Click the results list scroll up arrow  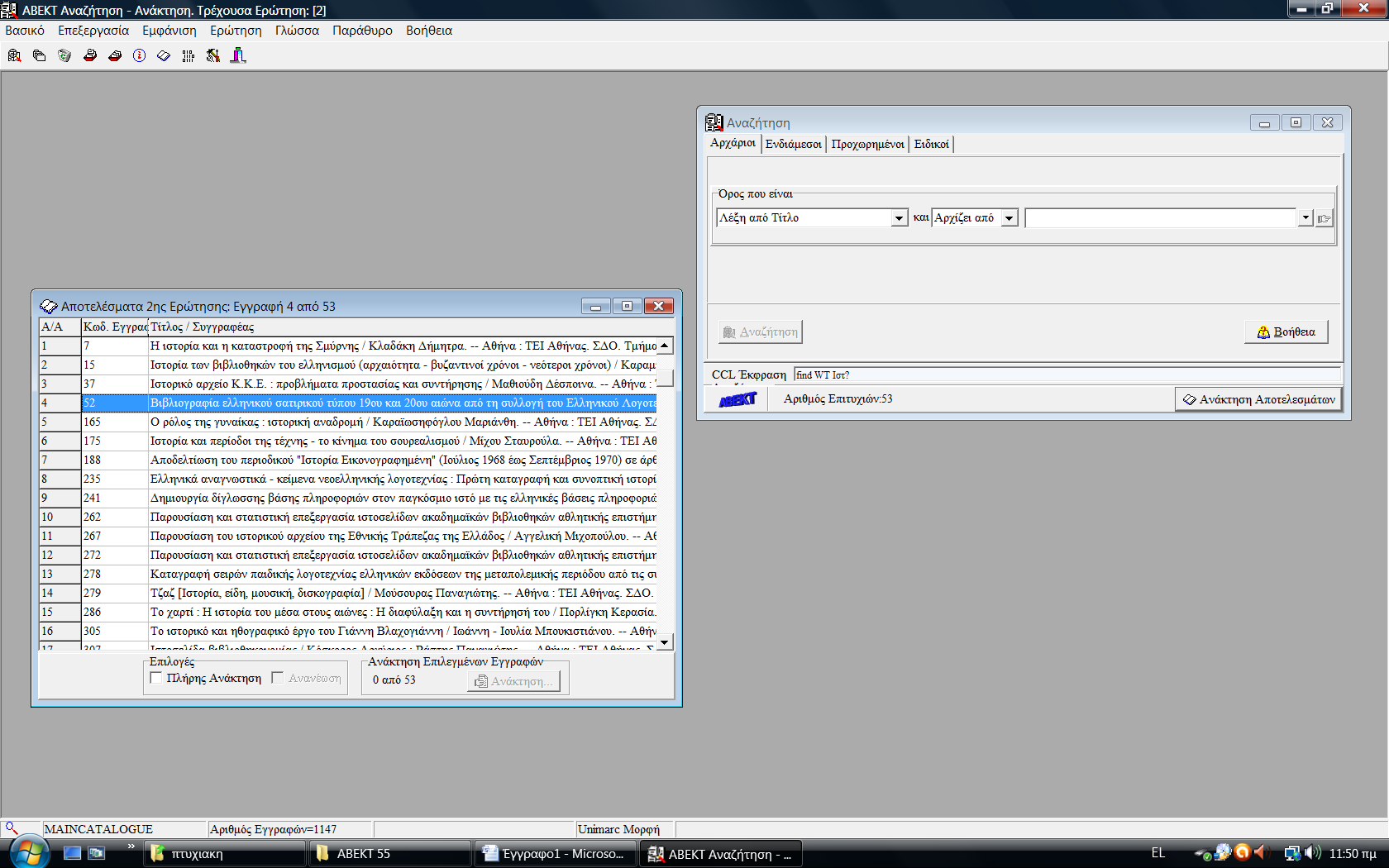[x=665, y=346]
